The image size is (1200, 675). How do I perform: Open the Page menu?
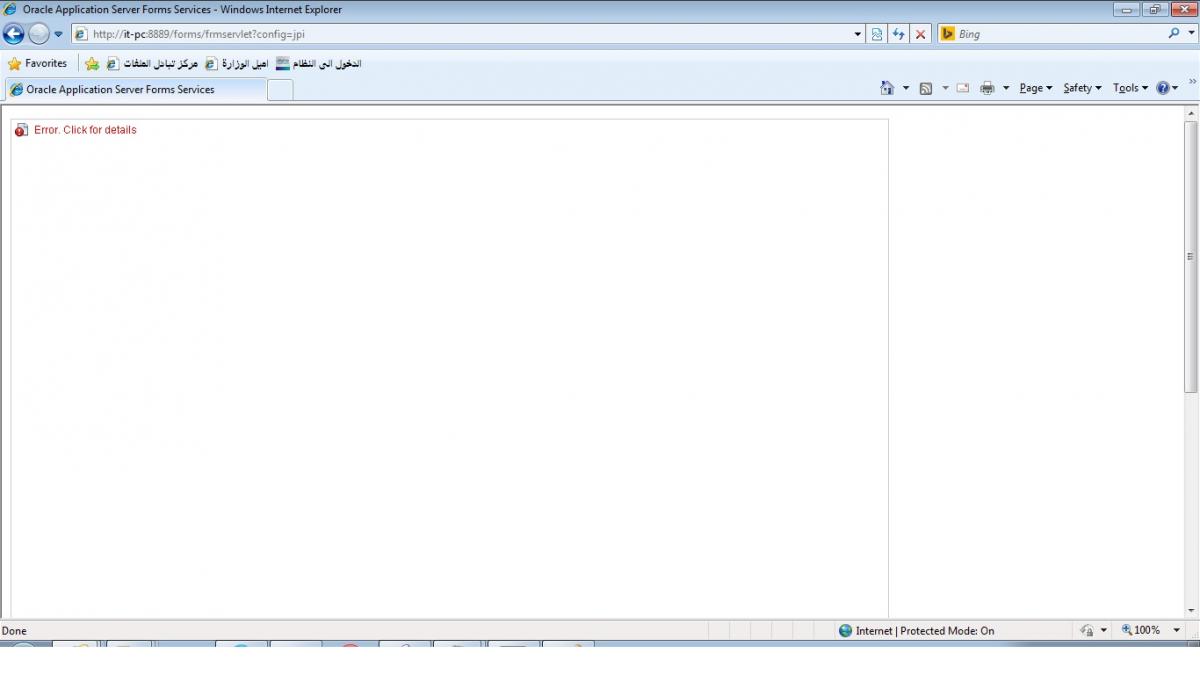click(1035, 88)
